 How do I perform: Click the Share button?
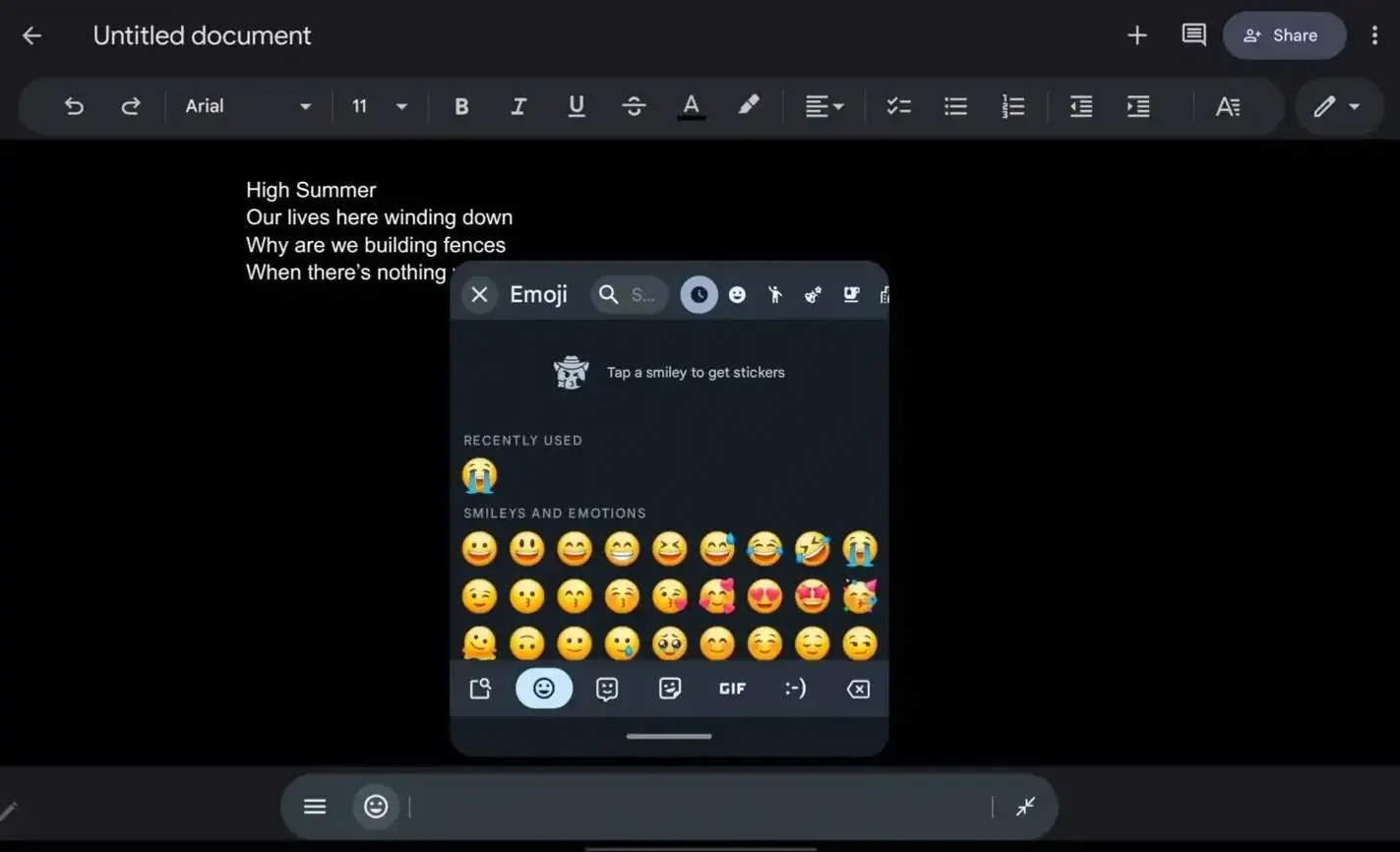tap(1283, 35)
